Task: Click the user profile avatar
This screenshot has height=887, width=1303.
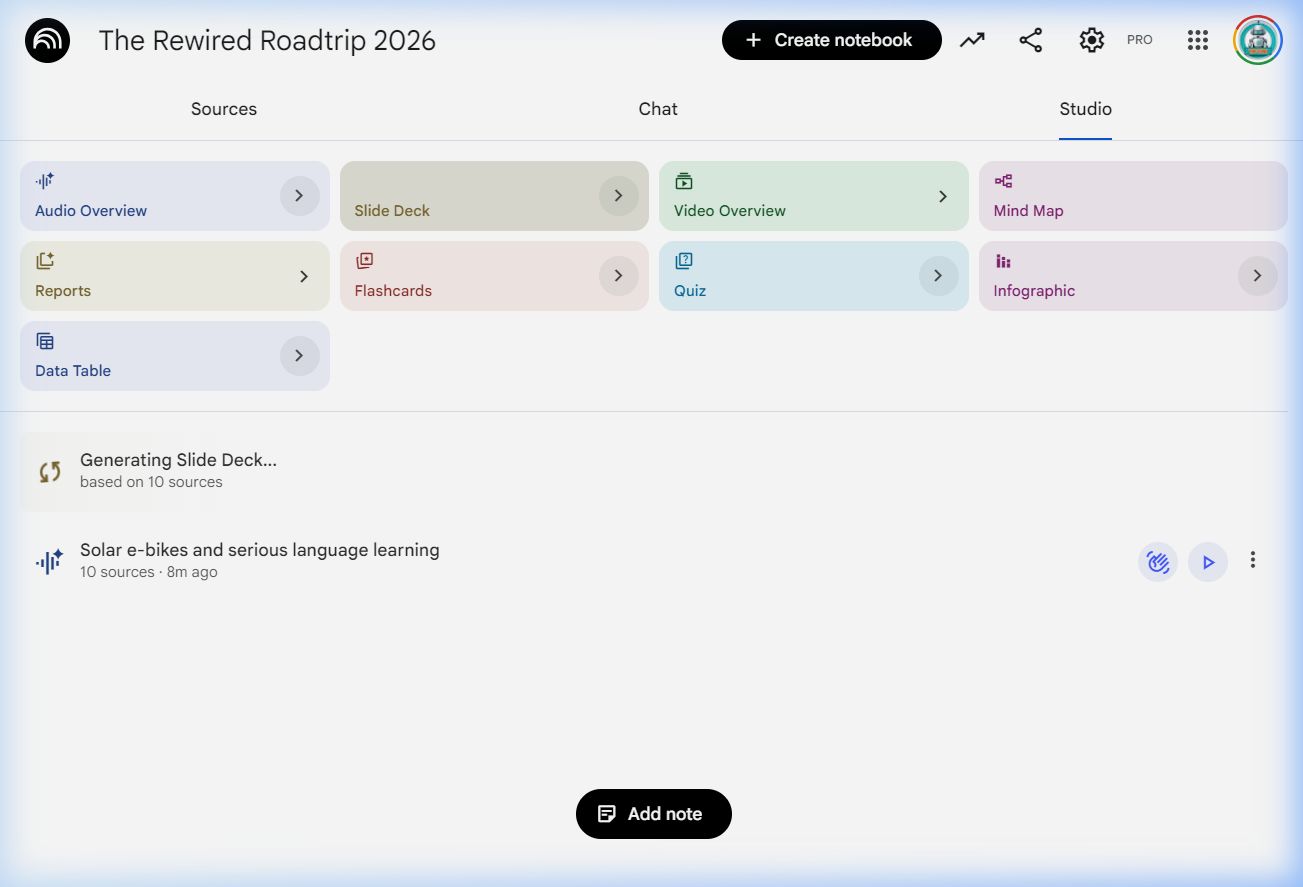Action: [x=1257, y=40]
